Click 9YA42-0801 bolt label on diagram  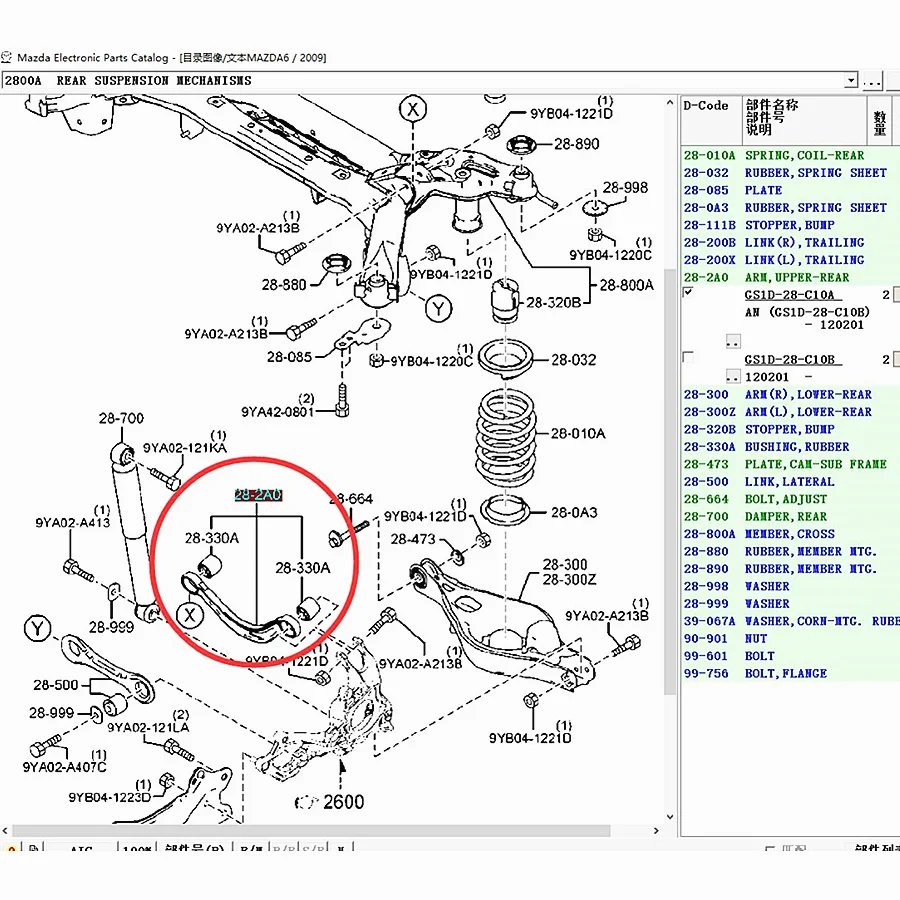(x=278, y=412)
